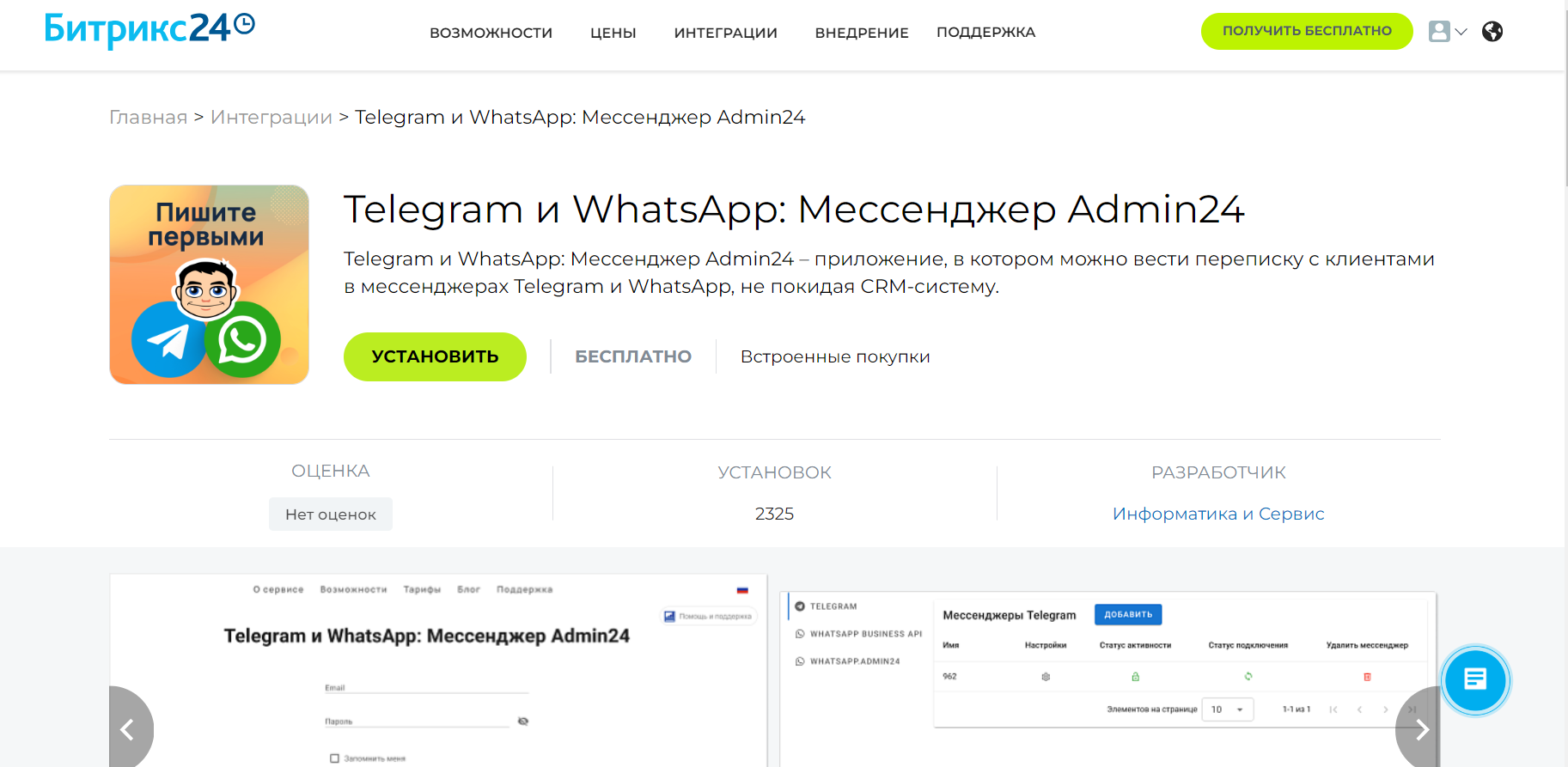The width and height of the screenshot is (1568, 767).
Task: Select WHATSAPP BUSINESS API sidebar item
Action: pyautogui.click(x=858, y=634)
